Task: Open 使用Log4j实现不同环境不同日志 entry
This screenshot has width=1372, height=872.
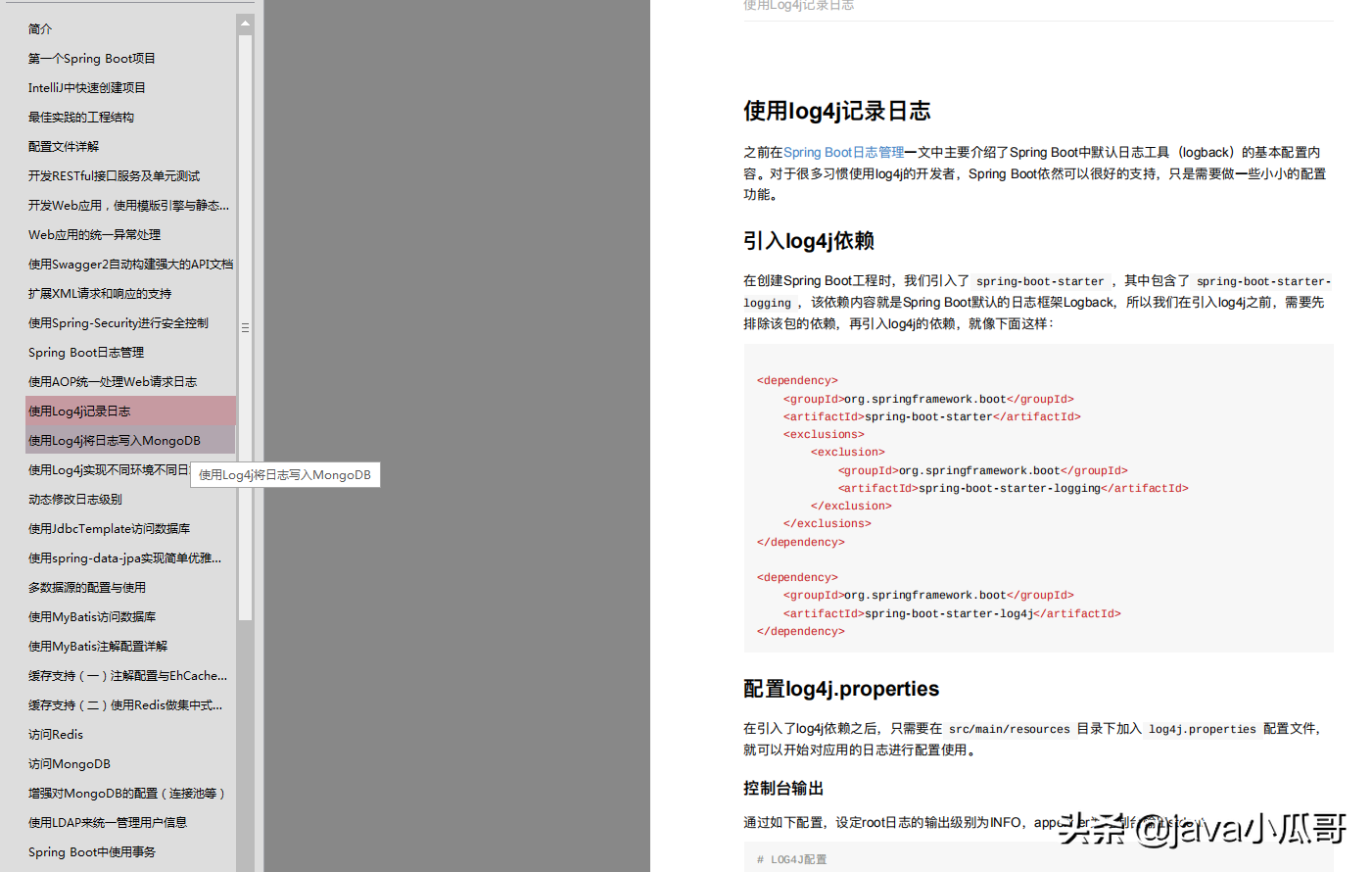Action: pyautogui.click(x=108, y=470)
